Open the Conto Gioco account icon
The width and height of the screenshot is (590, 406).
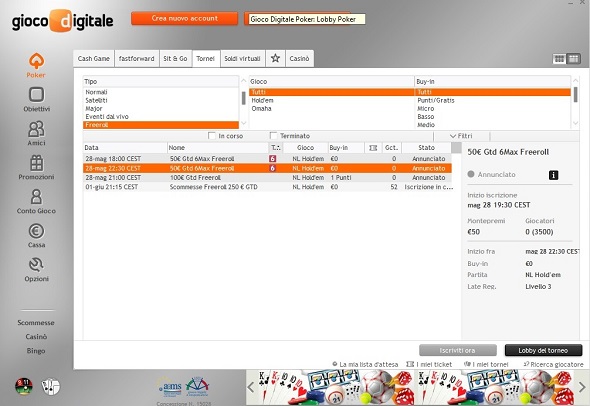coord(36,197)
